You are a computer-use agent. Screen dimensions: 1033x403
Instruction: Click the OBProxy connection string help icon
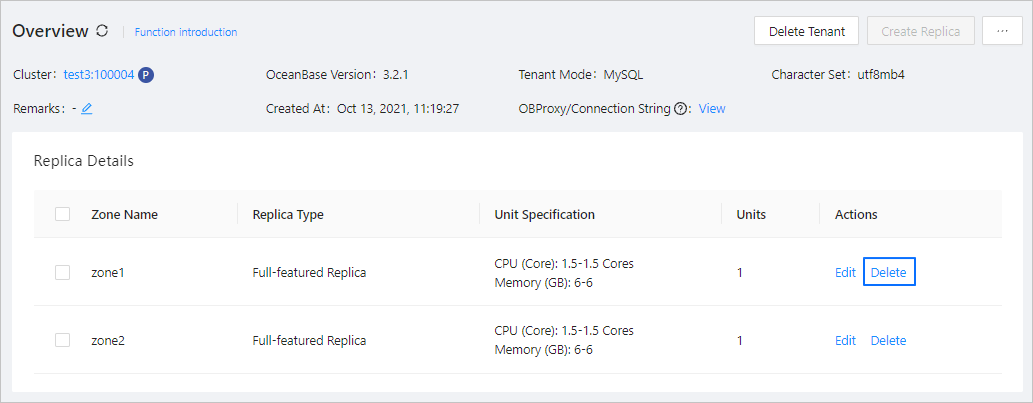[682, 108]
